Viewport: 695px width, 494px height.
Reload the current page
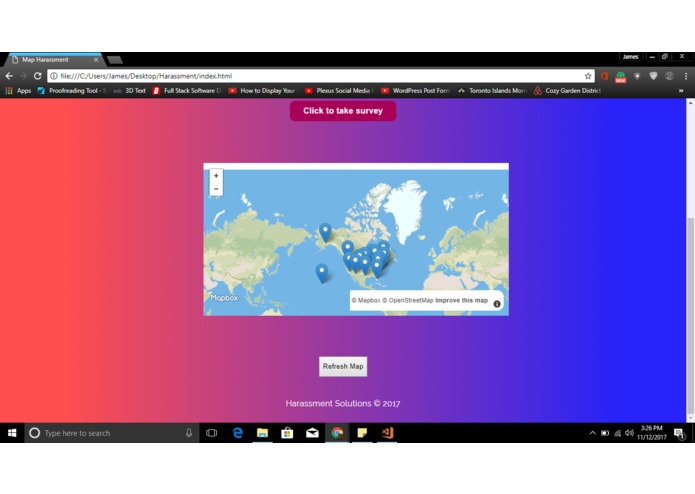(x=37, y=76)
